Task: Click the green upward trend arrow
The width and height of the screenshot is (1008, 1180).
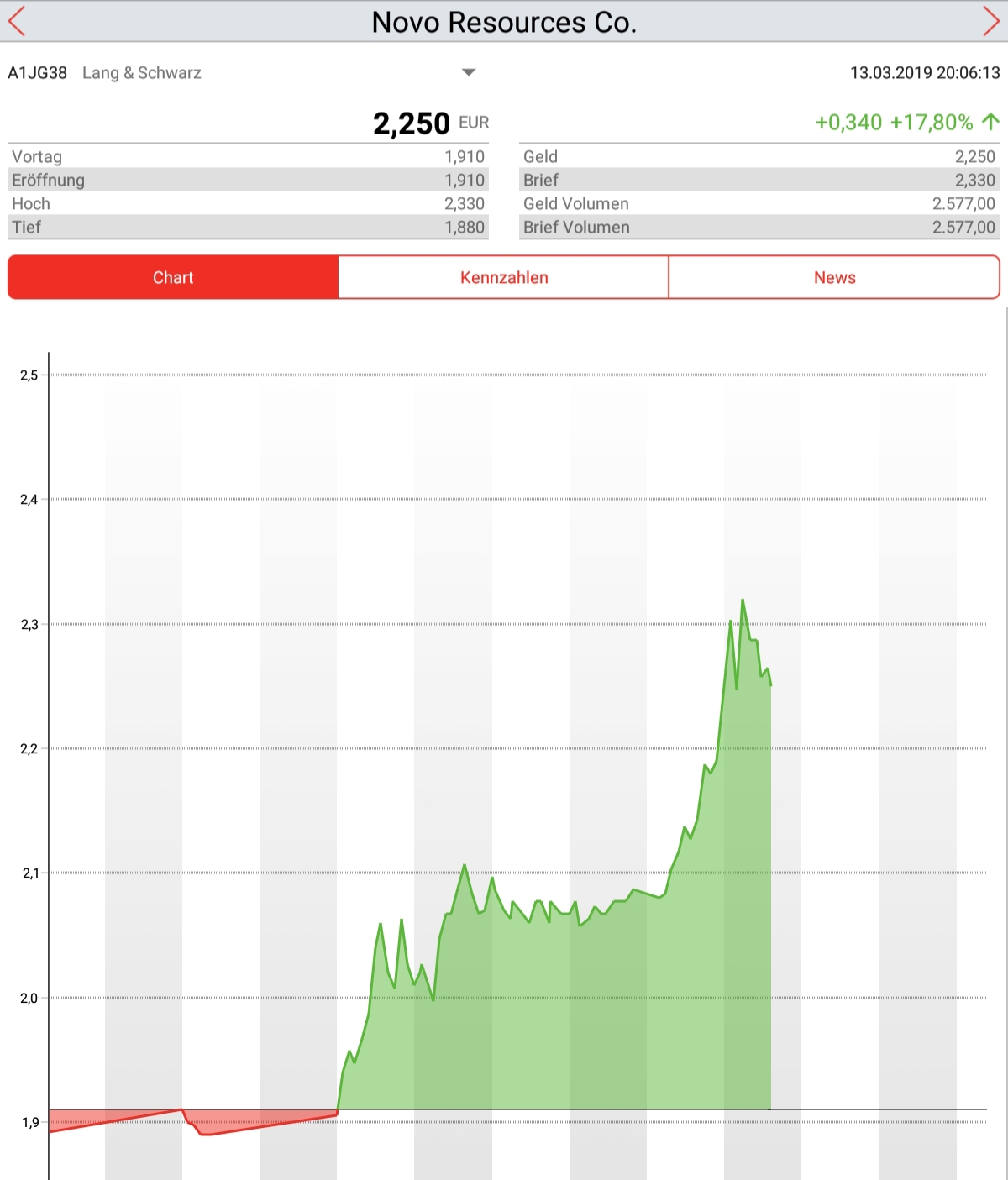Action: coord(990,123)
